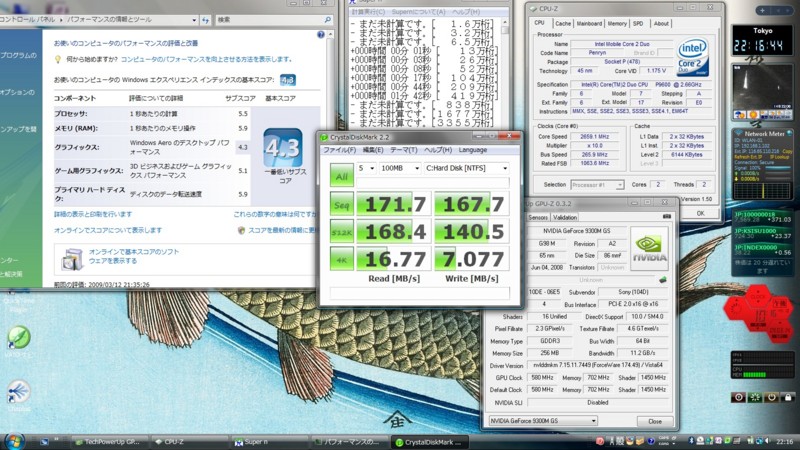Switch to TechPowerUp GPU-Z taskbar button

click(108, 442)
